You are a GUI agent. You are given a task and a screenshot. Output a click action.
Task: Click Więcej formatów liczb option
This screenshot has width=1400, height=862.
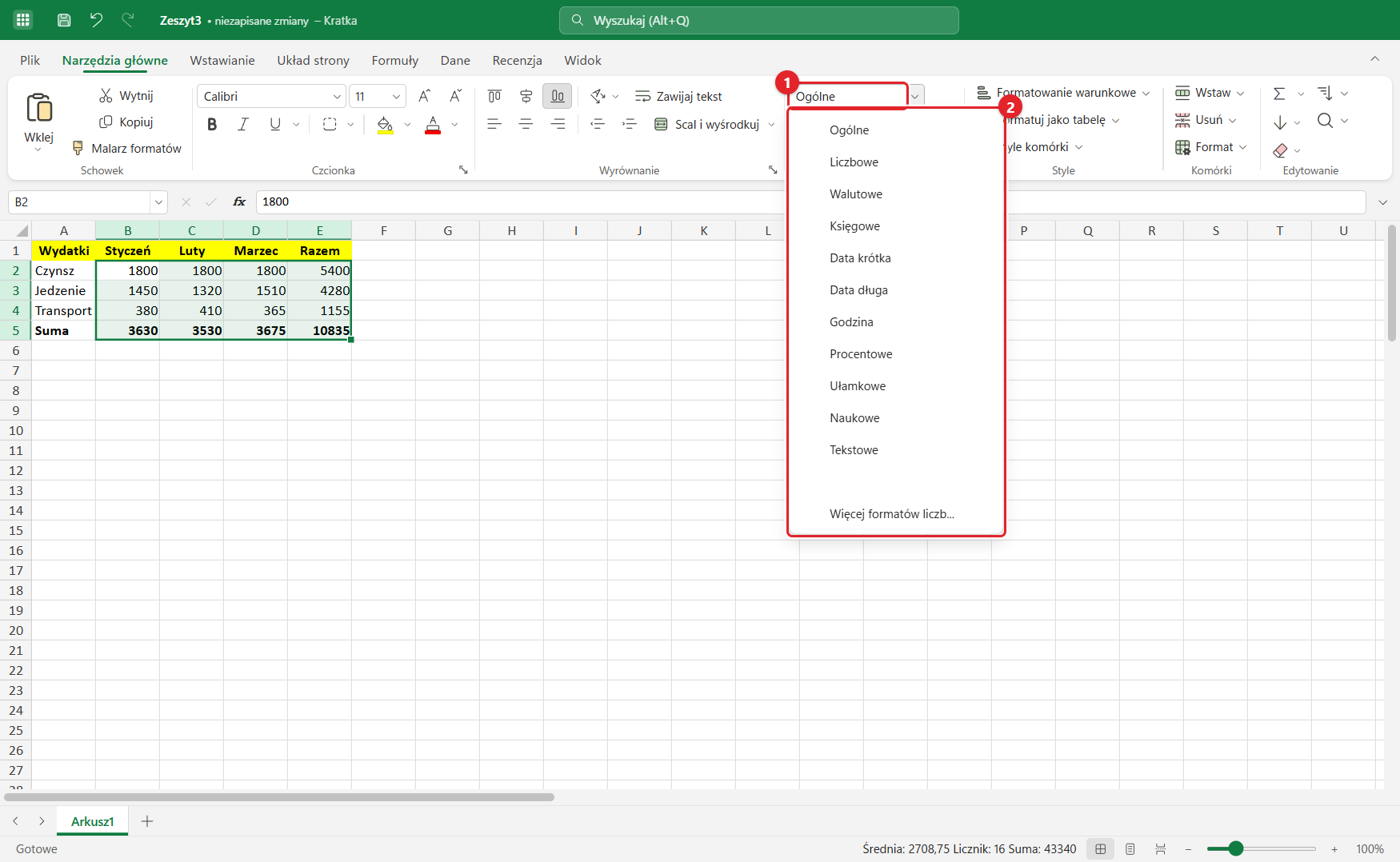click(x=892, y=514)
